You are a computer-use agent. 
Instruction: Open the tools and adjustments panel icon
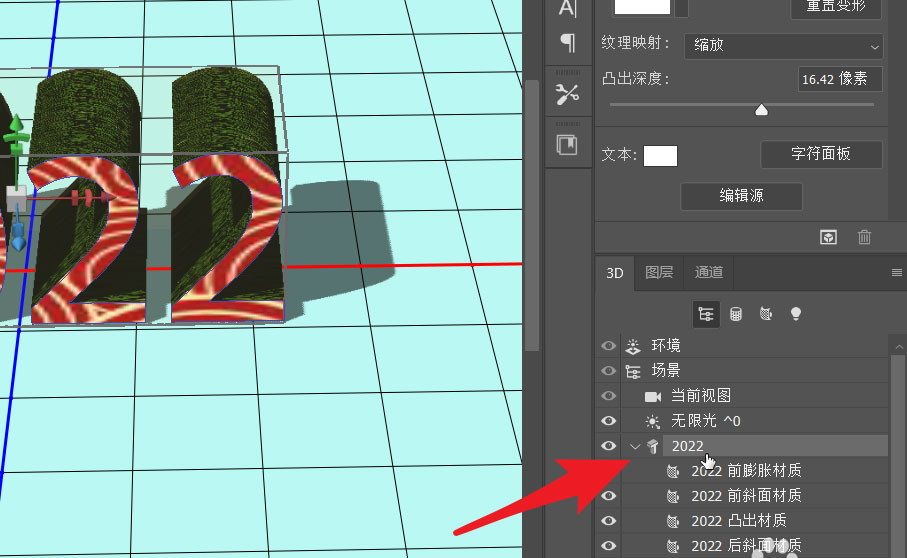coord(567,94)
